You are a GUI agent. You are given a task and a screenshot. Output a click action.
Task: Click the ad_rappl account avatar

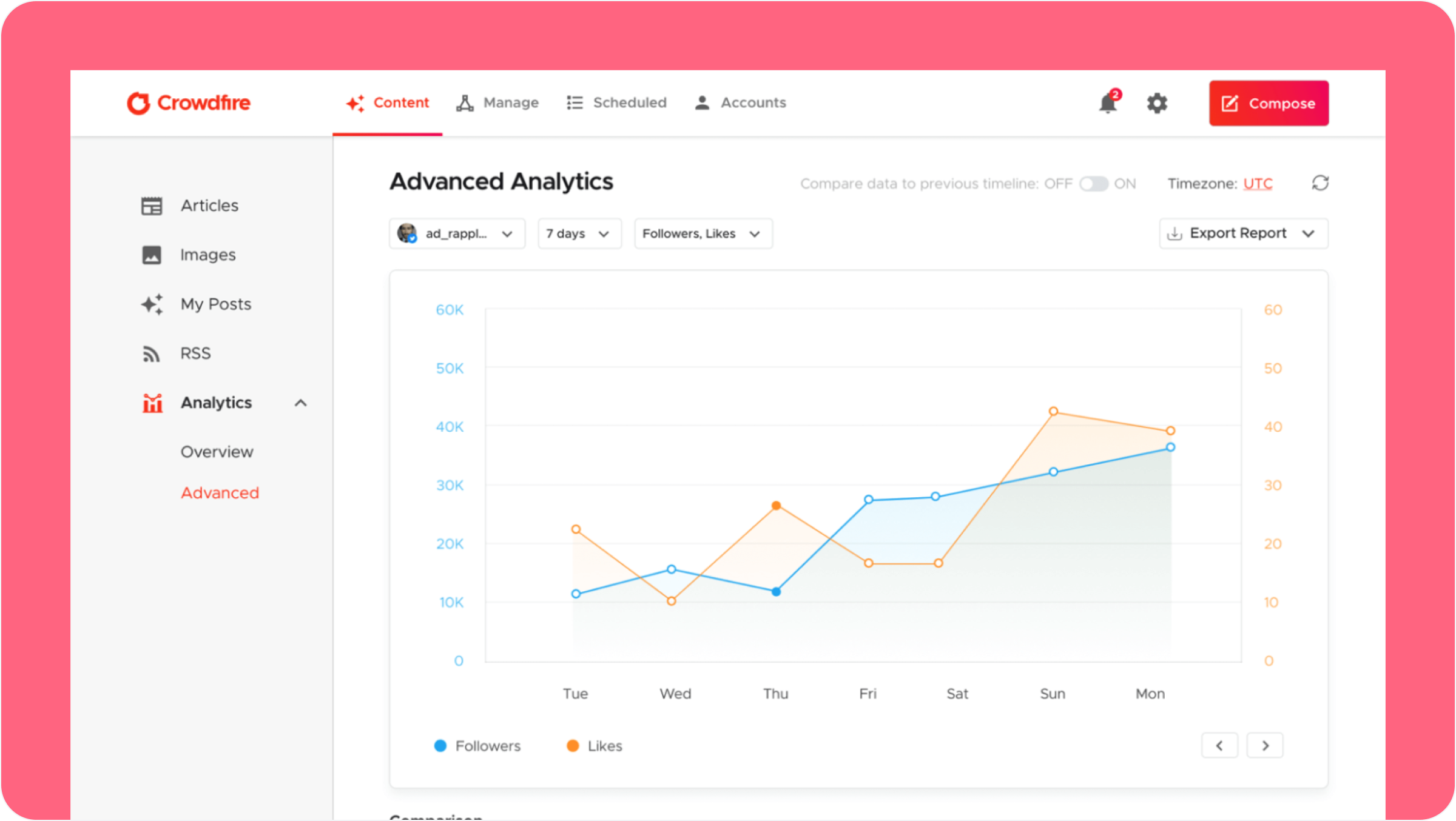tap(406, 233)
